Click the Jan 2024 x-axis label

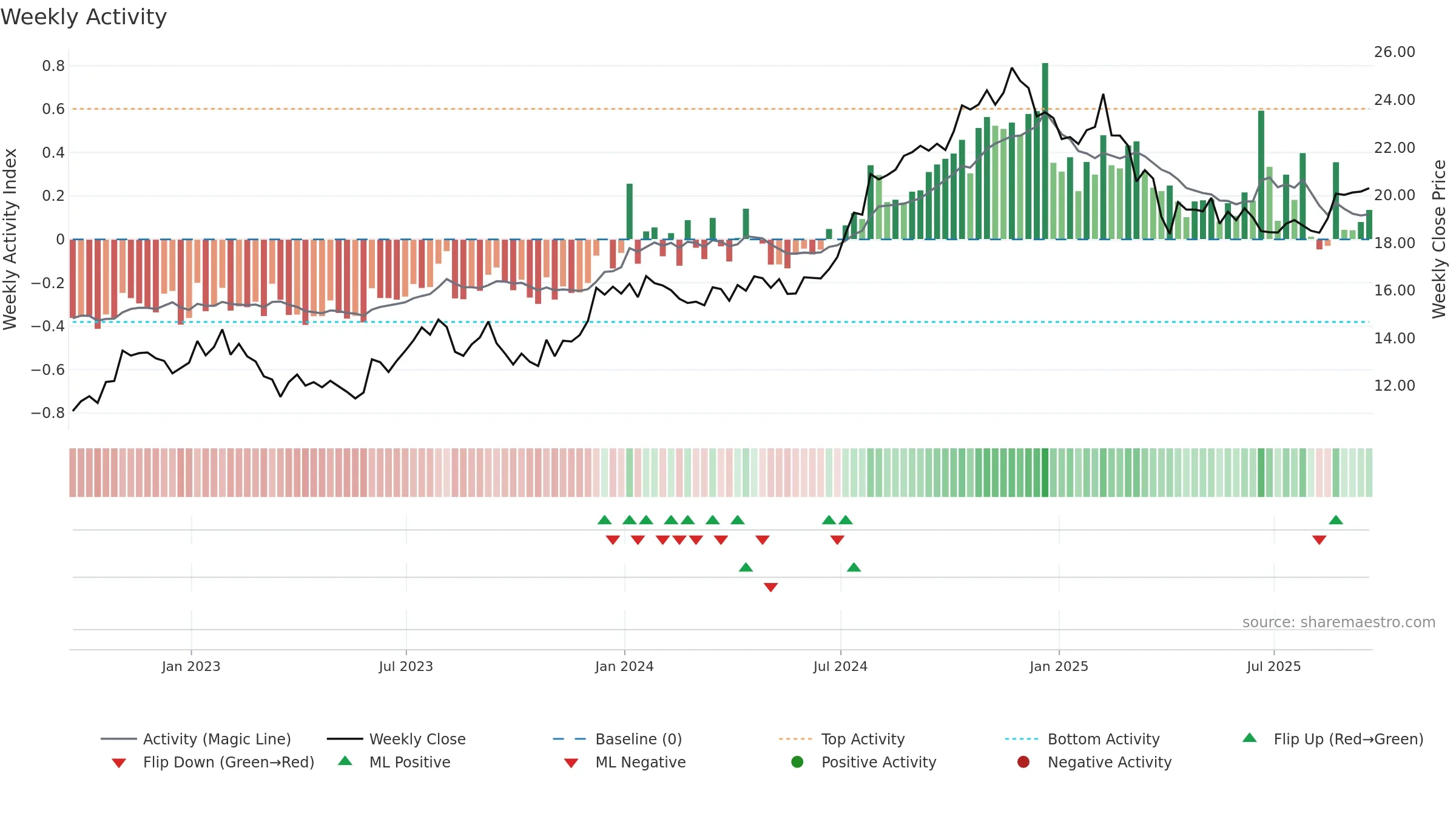(625, 667)
